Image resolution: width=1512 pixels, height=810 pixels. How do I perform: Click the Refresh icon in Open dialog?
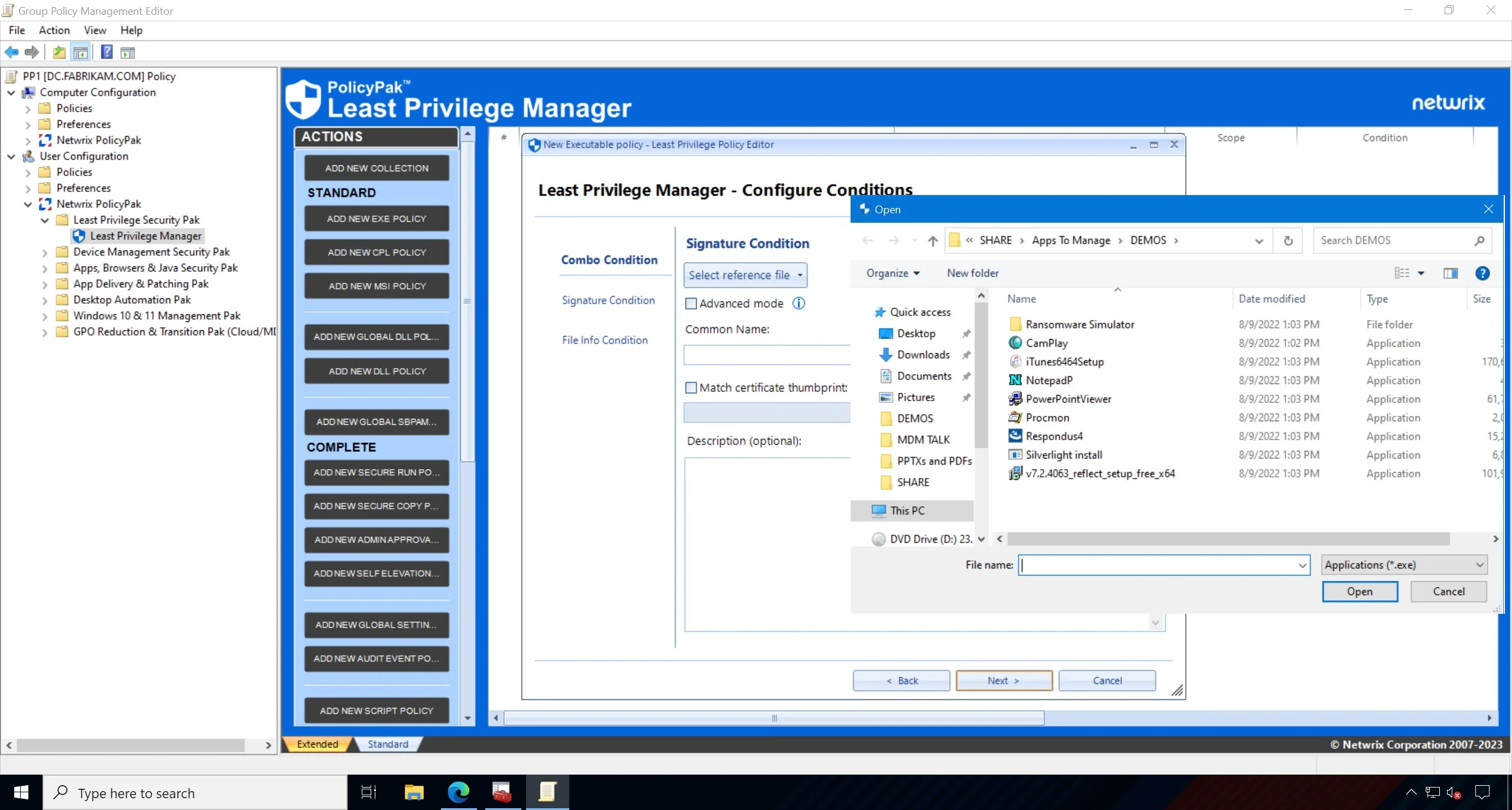[1288, 240]
